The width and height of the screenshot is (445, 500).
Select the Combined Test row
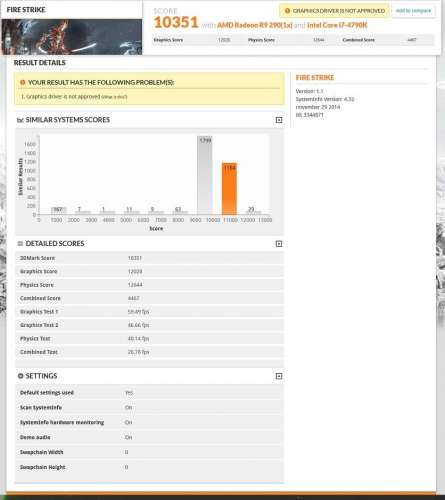[x=149, y=352]
